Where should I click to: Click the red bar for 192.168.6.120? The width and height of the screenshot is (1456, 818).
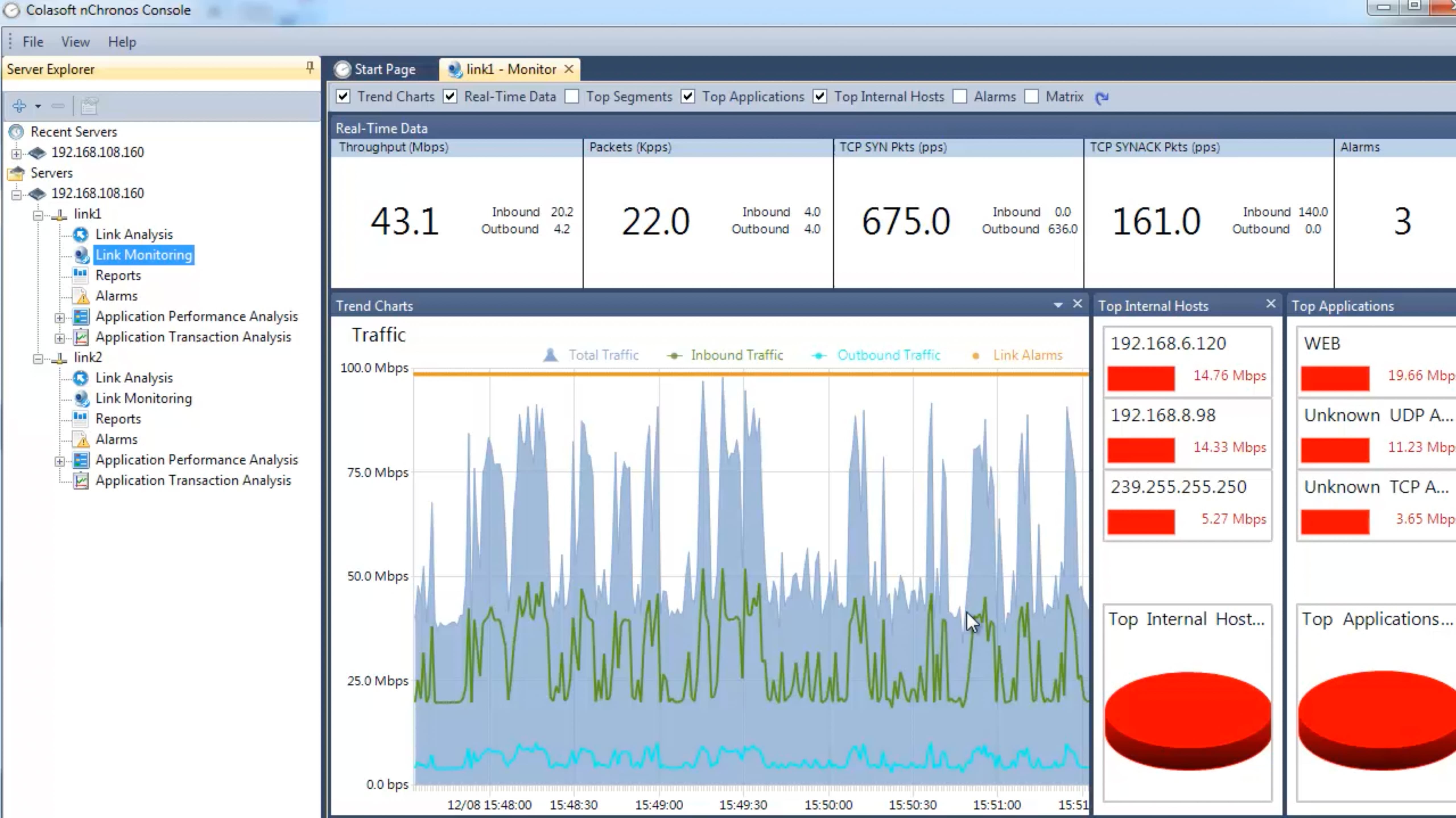(x=1141, y=378)
